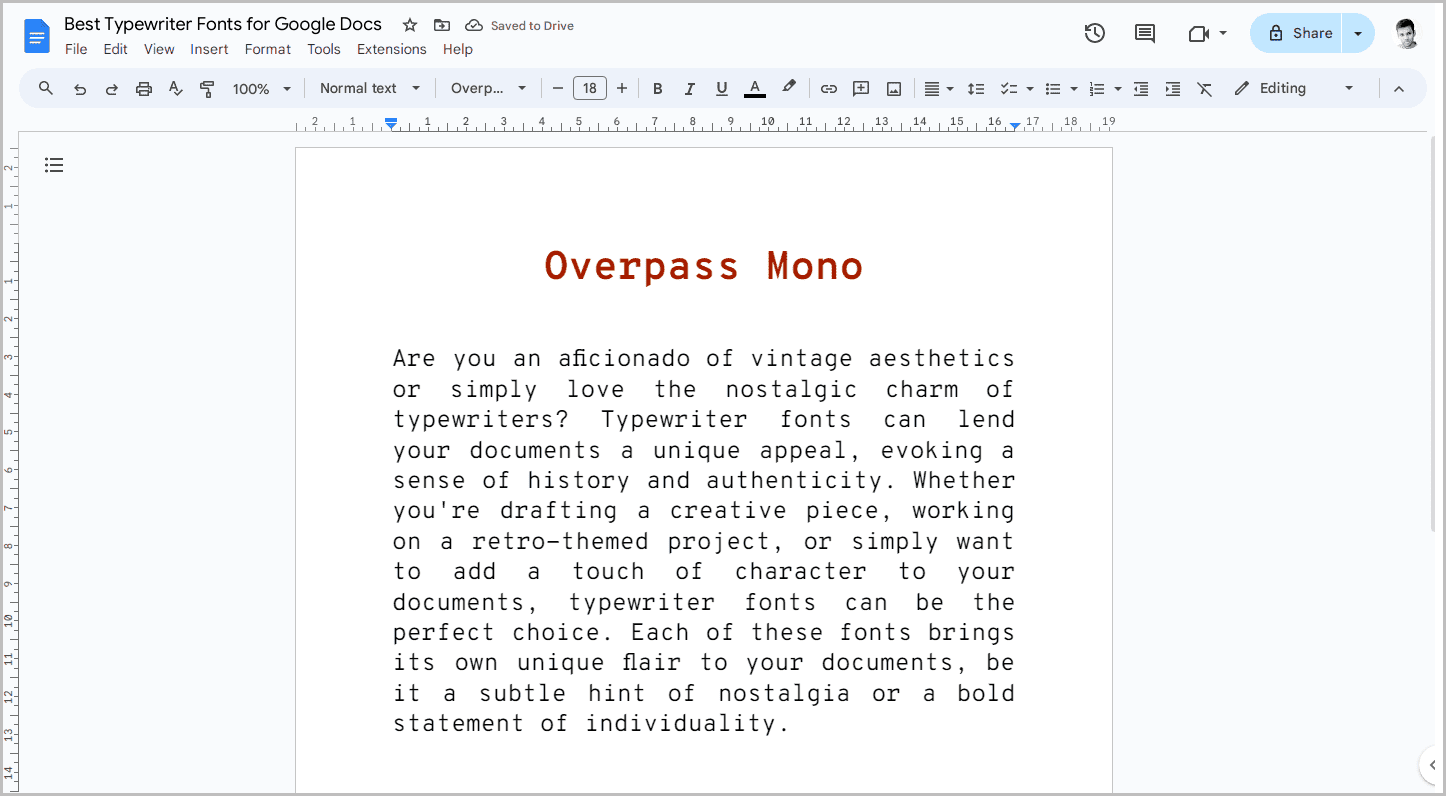The width and height of the screenshot is (1446, 796).
Task: Click the Overpass Mono heading
Action: pos(703,266)
